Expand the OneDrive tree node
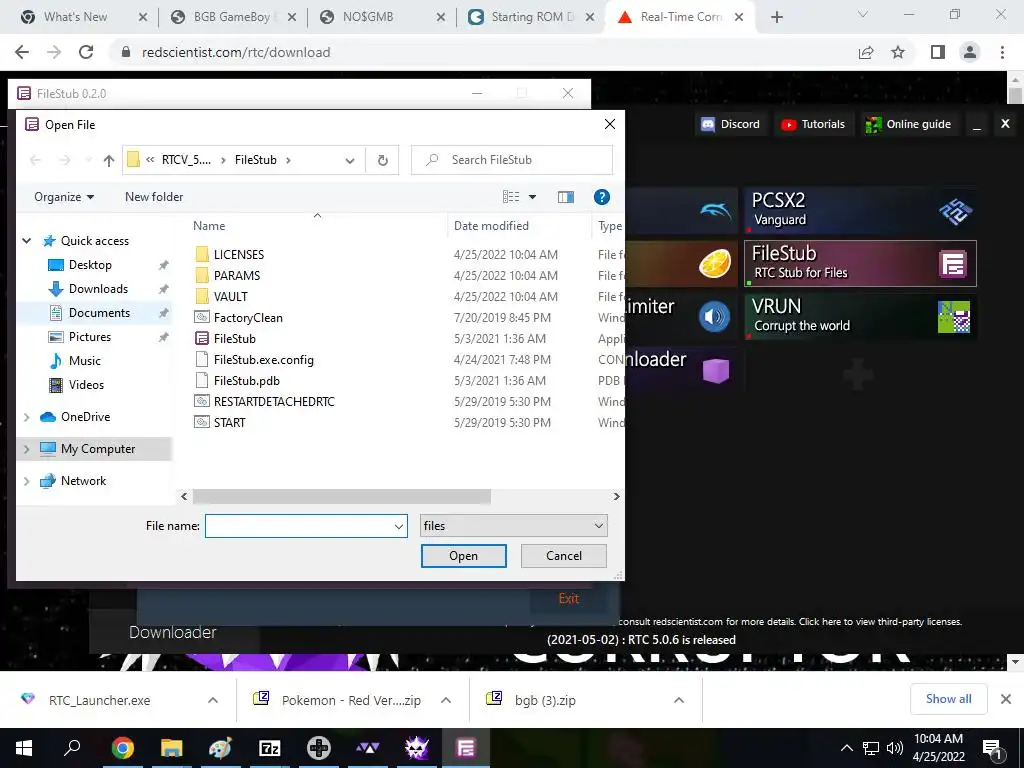 (x=27, y=417)
